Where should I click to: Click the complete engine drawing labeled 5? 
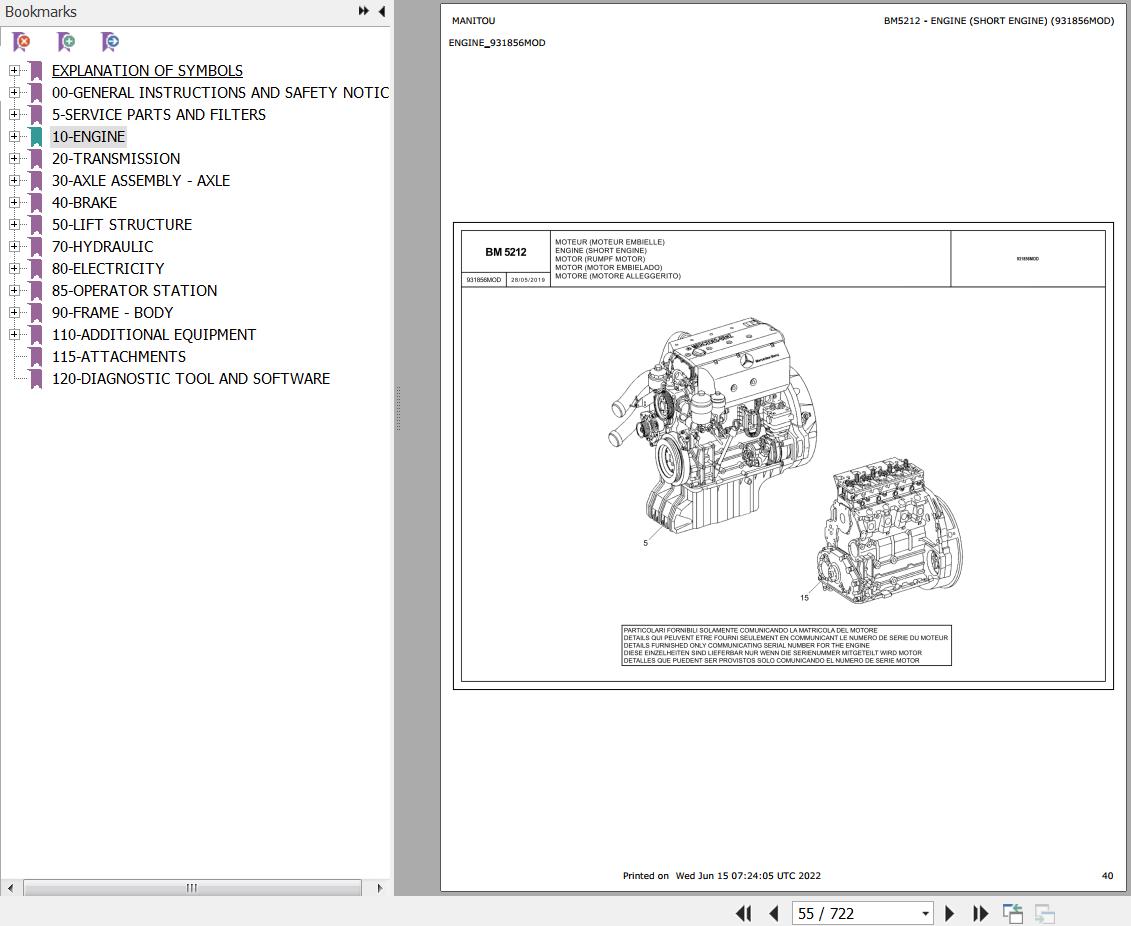click(x=713, y=425)
